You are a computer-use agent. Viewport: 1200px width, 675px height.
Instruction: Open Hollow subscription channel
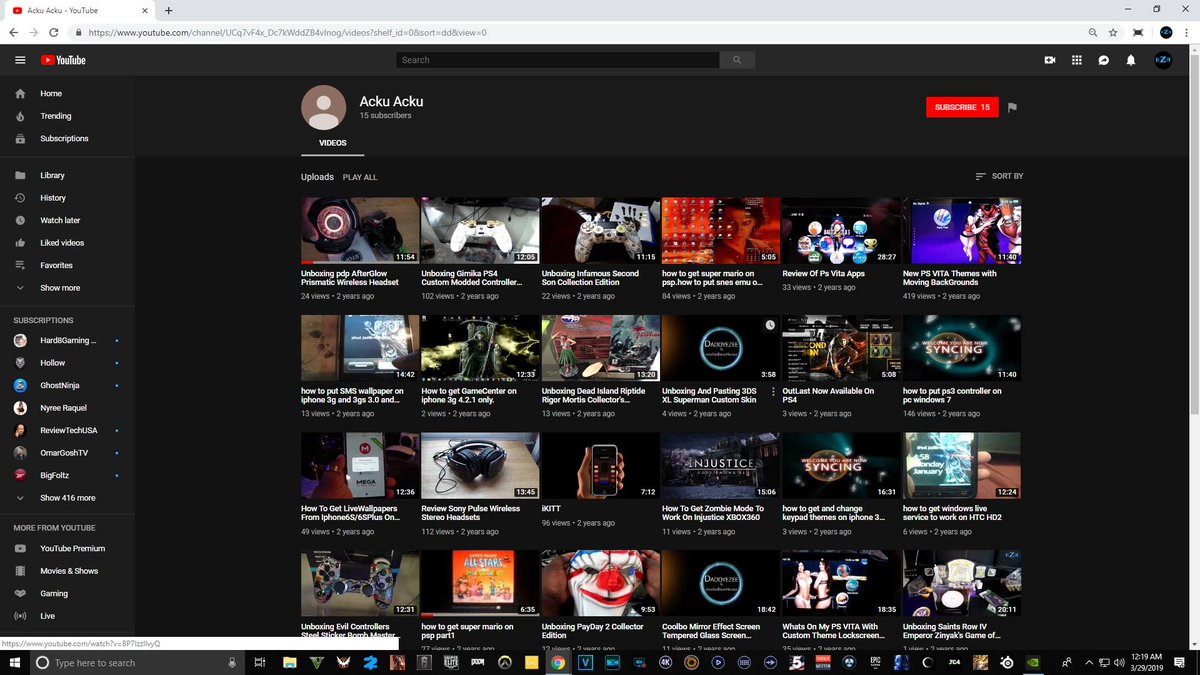coord(67,363)
